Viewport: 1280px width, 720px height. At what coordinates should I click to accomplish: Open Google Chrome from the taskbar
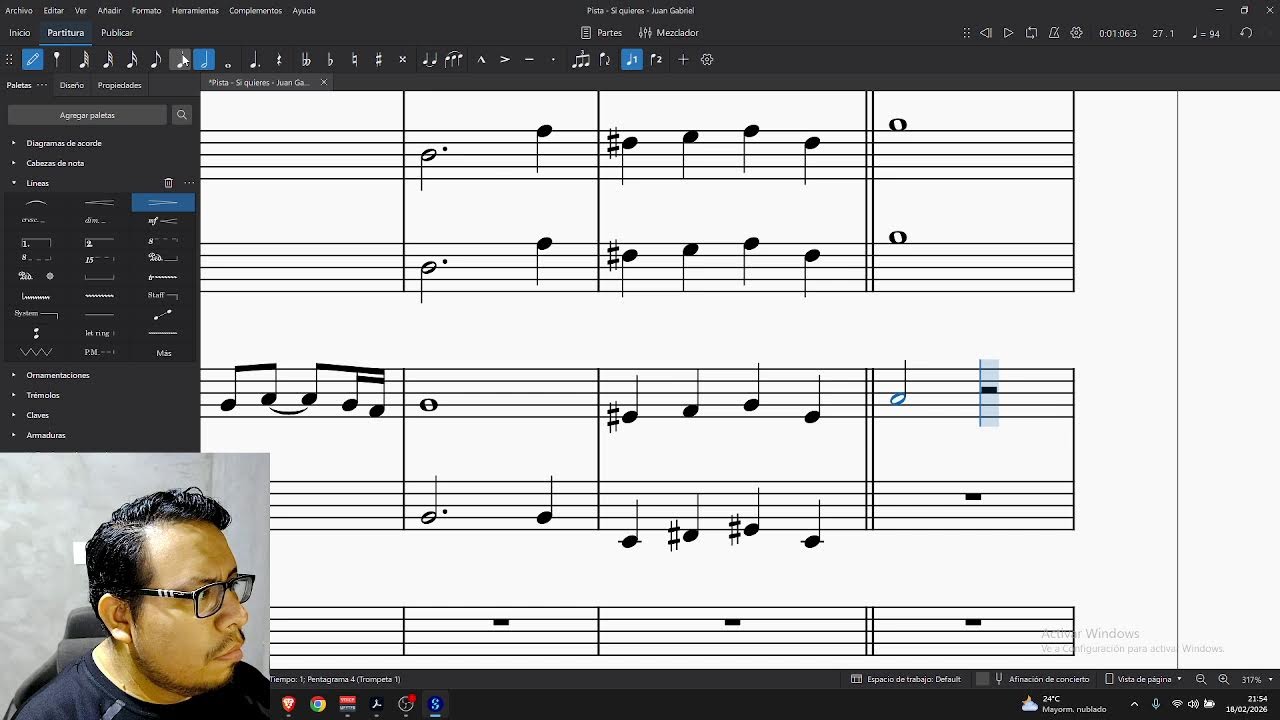[x=318, y=704]
